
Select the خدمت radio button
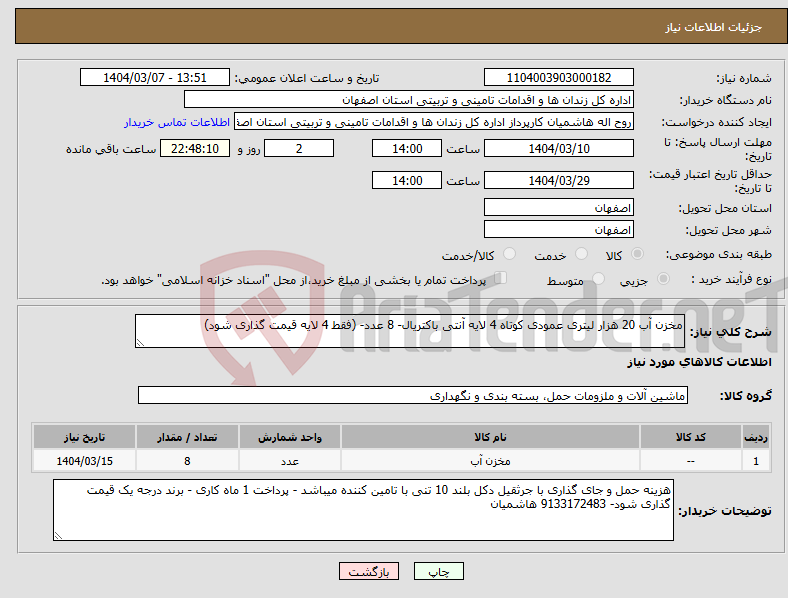(x=581, y=254)
